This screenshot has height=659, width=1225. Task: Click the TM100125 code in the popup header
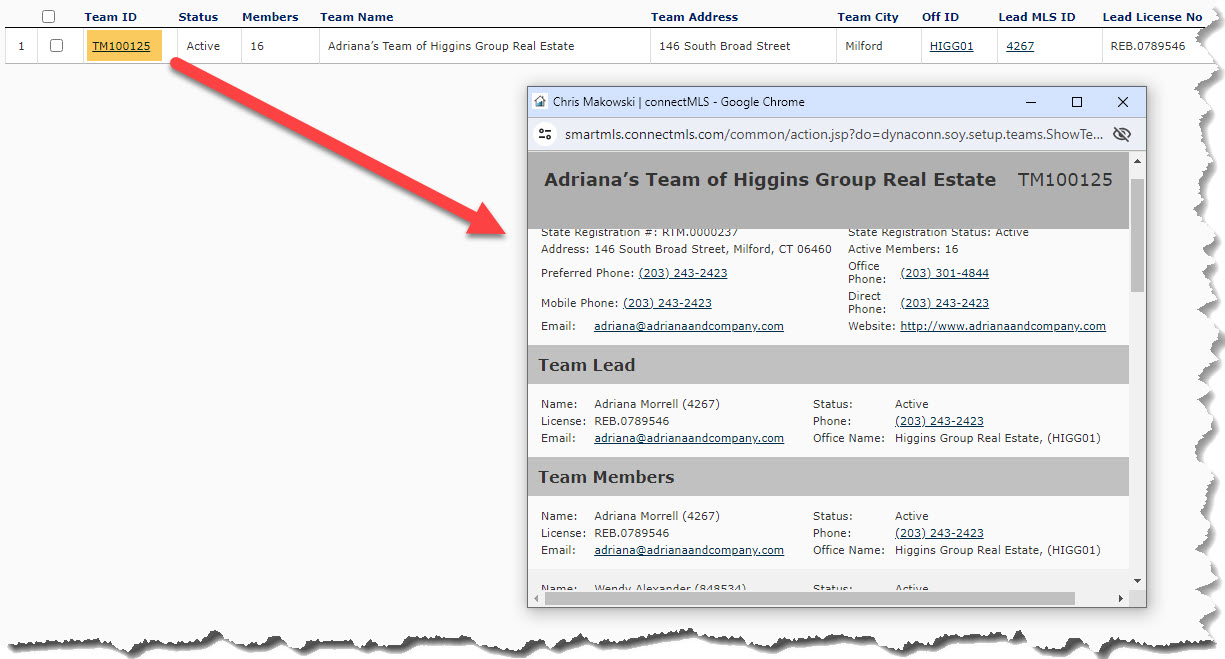pyautogui.click(x=1065, y=180)
